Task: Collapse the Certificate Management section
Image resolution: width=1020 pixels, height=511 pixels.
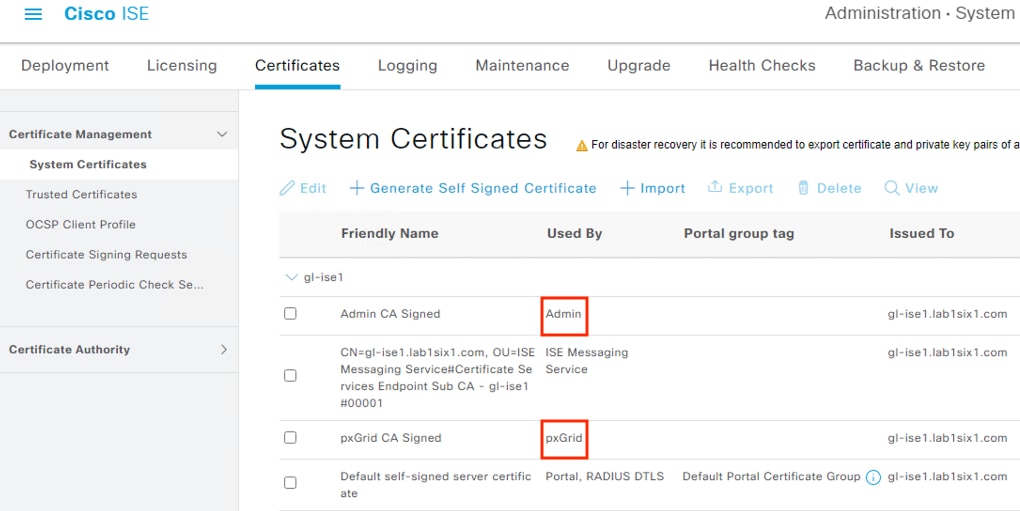Action: click(222, 135)
